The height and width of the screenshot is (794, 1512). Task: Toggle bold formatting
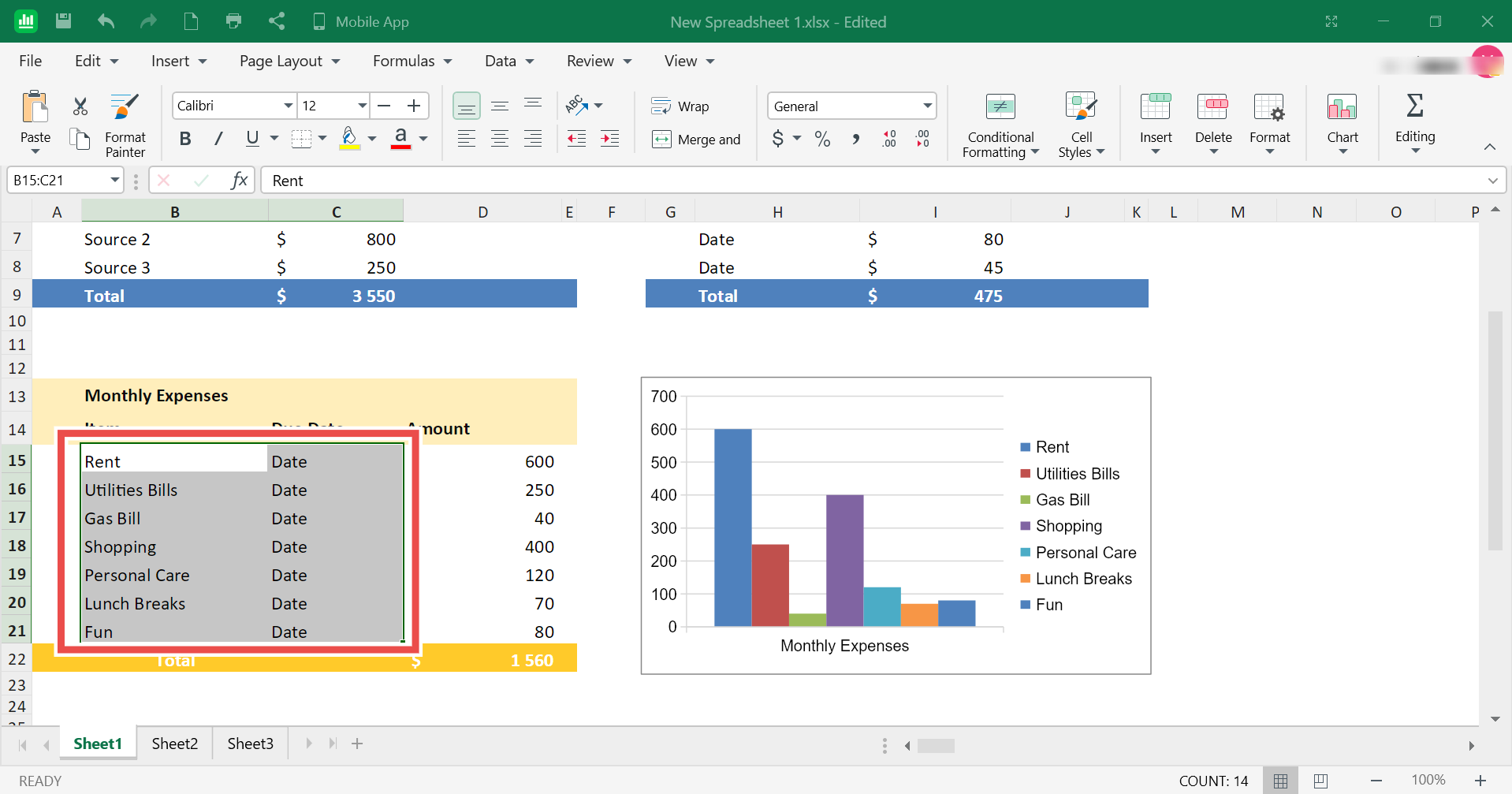pos(185,140)
